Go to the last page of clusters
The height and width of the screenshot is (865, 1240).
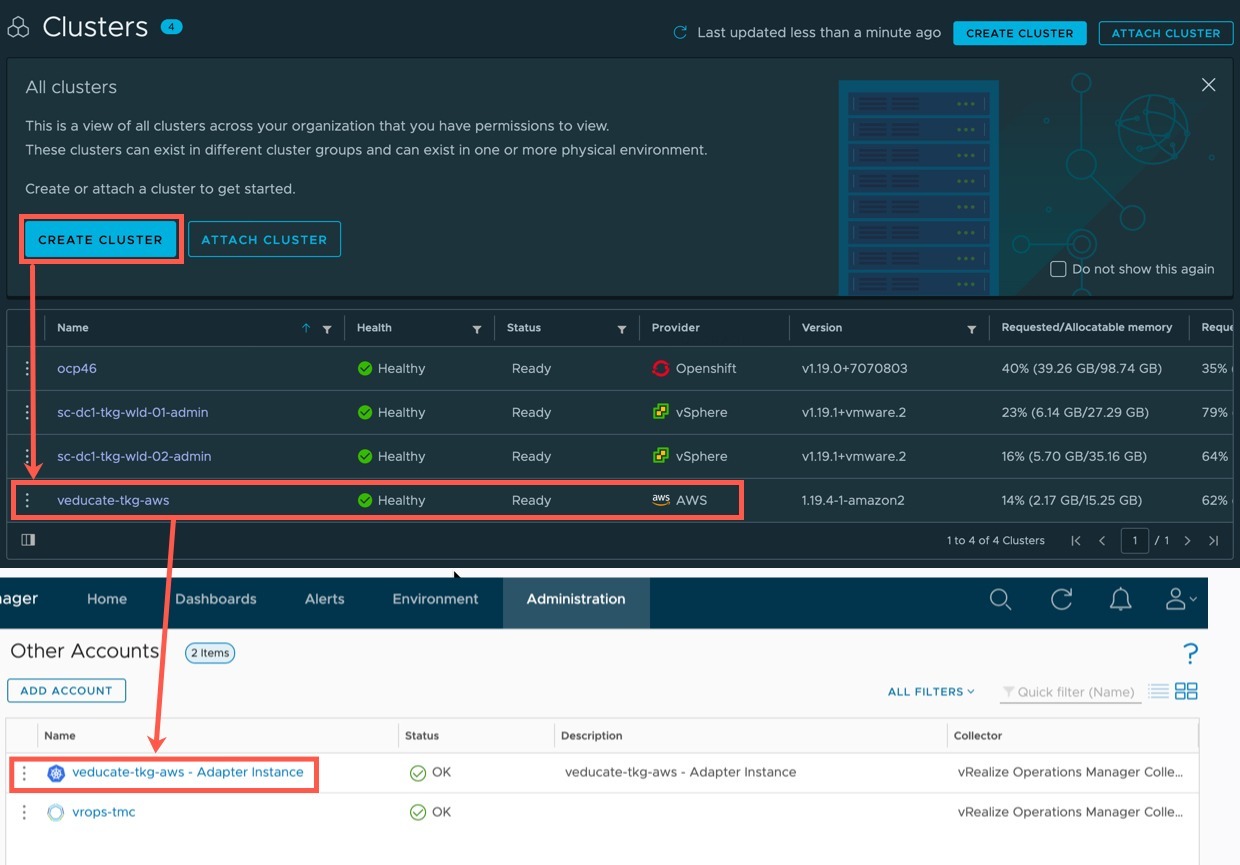tap(1213, 541)
